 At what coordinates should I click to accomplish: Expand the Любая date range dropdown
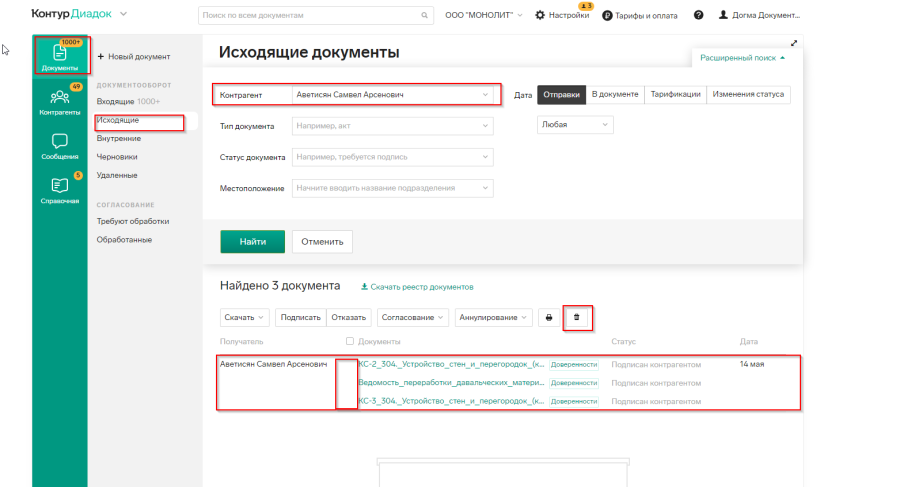coord(575,125)
